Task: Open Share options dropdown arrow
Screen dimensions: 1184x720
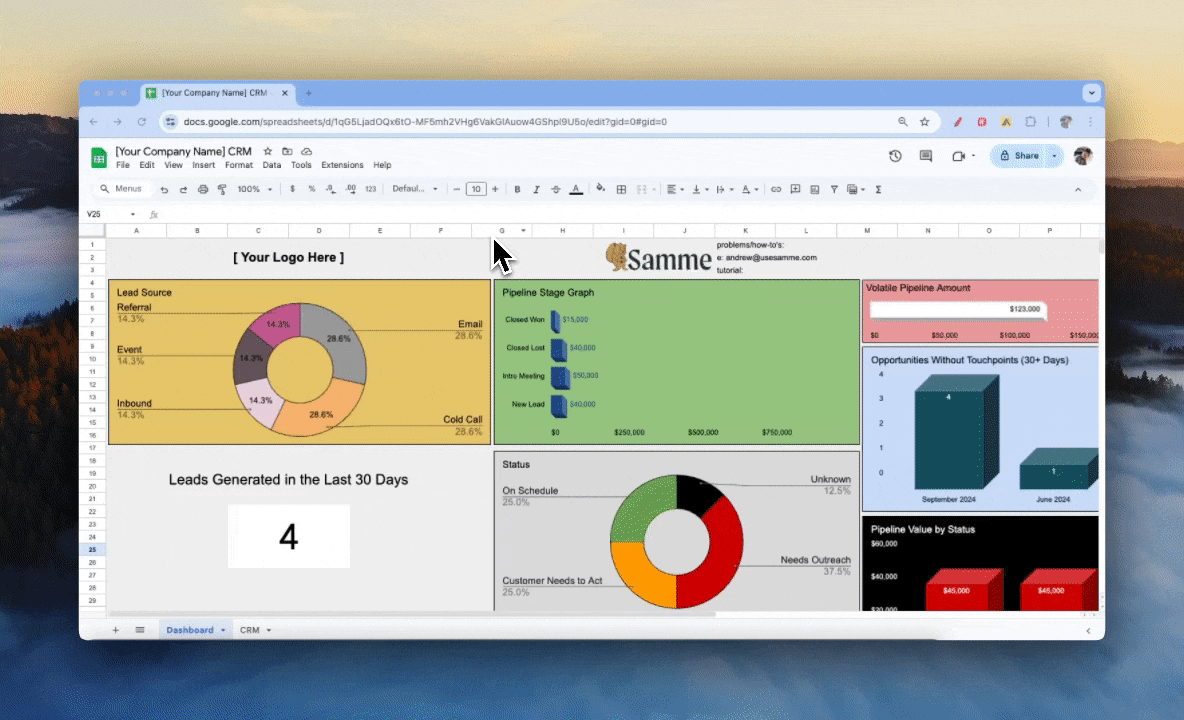Action: click(1054, 156)
